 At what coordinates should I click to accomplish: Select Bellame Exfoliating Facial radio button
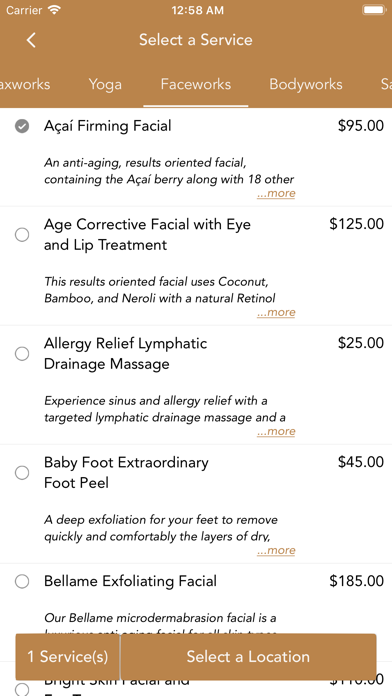22,581
